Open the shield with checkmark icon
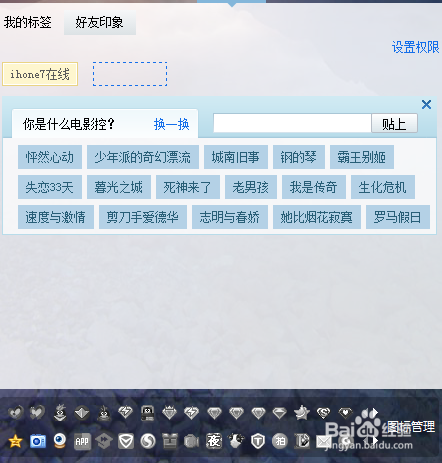The image size is (442, 463). [126, 442]
